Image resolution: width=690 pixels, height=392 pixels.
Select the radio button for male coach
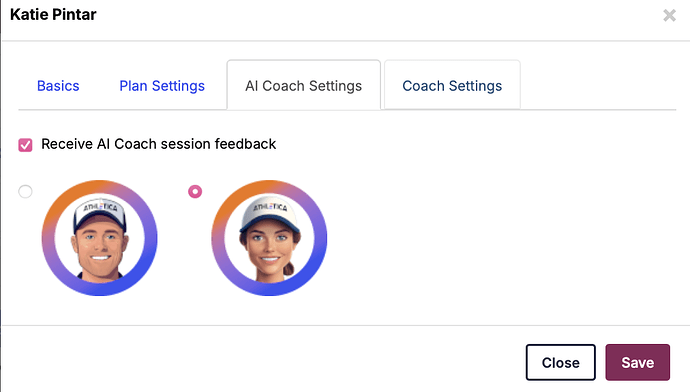point(25,192)
